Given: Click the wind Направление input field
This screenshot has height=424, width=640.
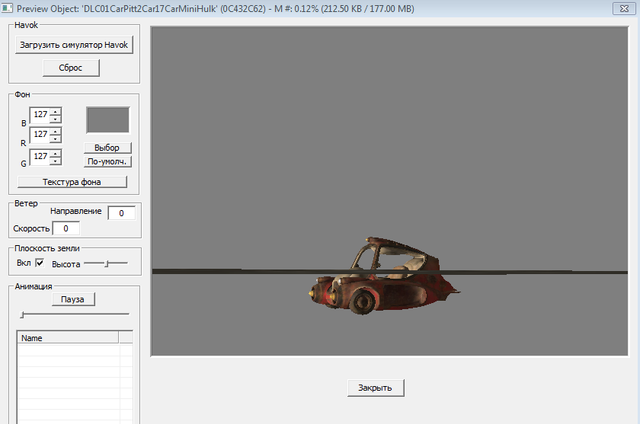Looking at the screenshot, I should [121, 213].
